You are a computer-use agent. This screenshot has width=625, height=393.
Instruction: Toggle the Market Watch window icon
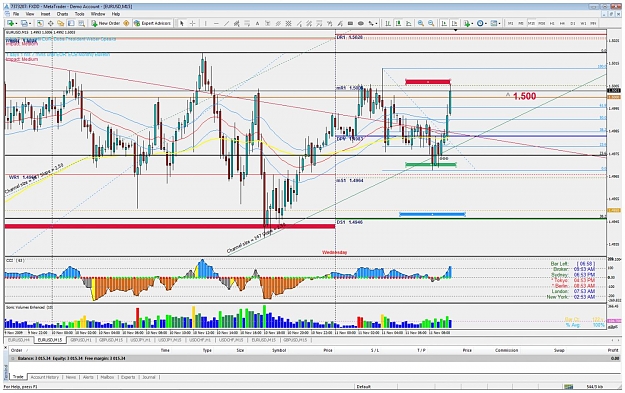(40, 23)
